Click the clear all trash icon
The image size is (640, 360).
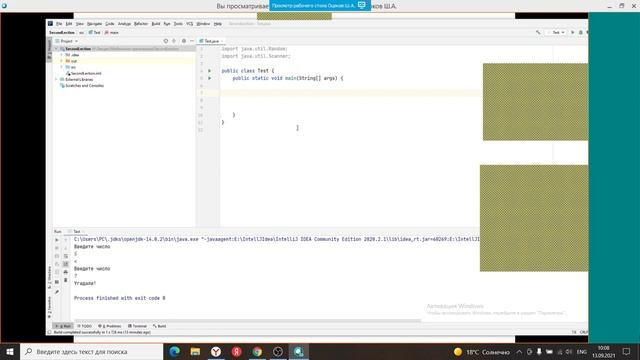point(66,280)
